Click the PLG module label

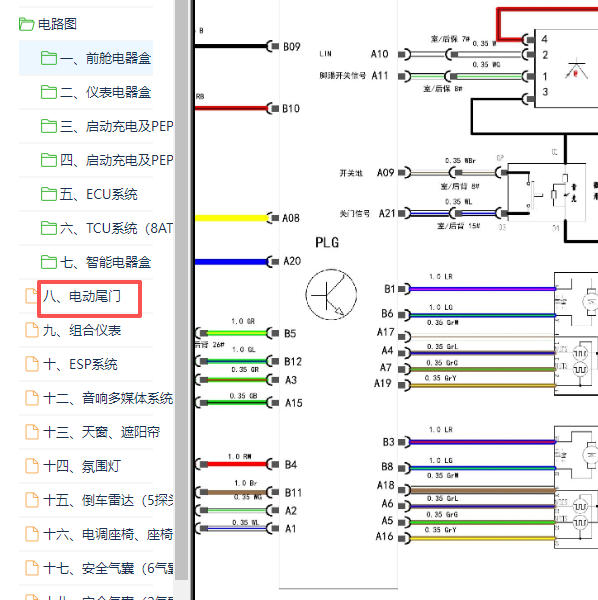[x=327, y=243]
